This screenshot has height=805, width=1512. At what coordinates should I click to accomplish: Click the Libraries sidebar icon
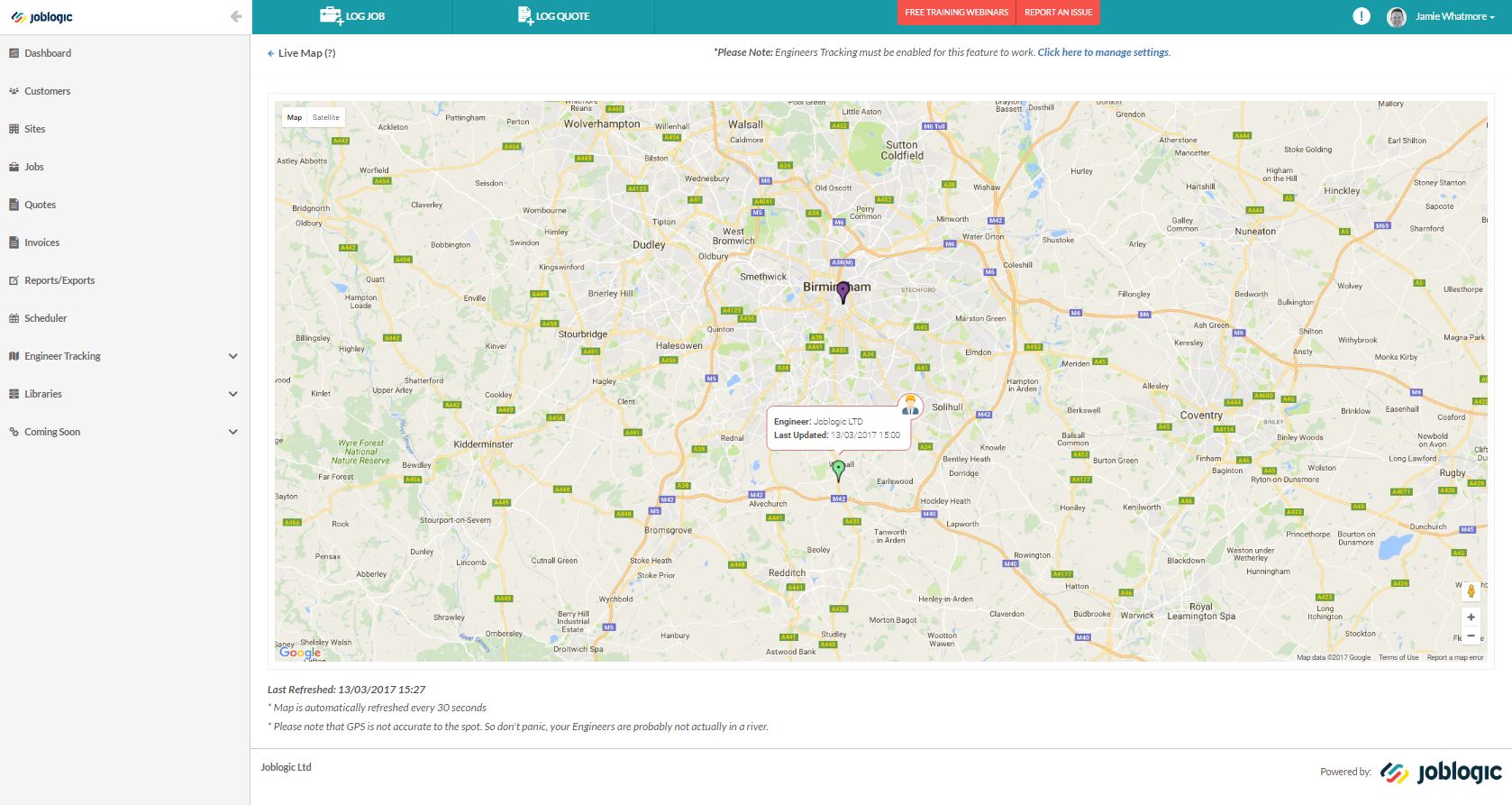[x=14, y=394]
